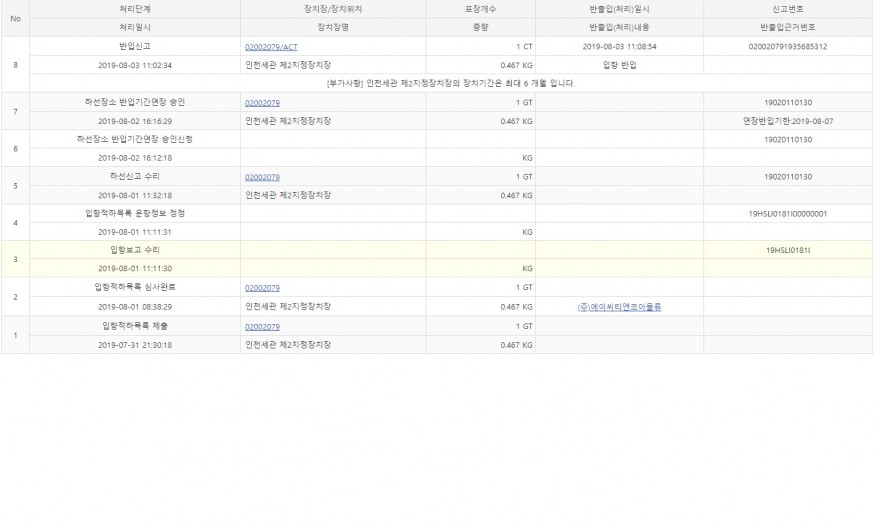Viewport: 875px width, 529px height.
Task: Click the 부가사항 storage period notice
Action: click(x=450, y=83)
